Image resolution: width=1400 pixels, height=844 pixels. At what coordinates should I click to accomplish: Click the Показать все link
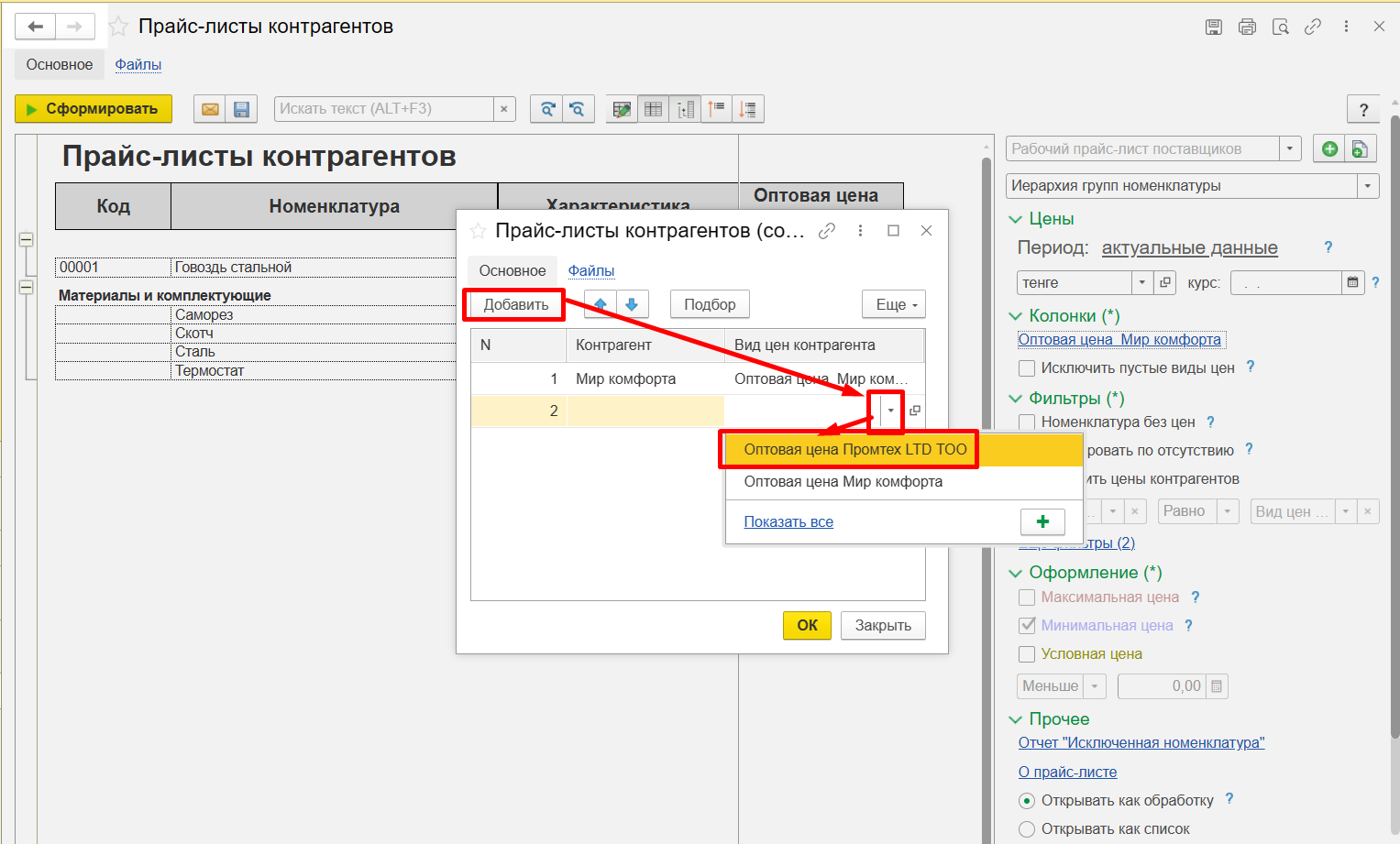click(x=788, y=522)
